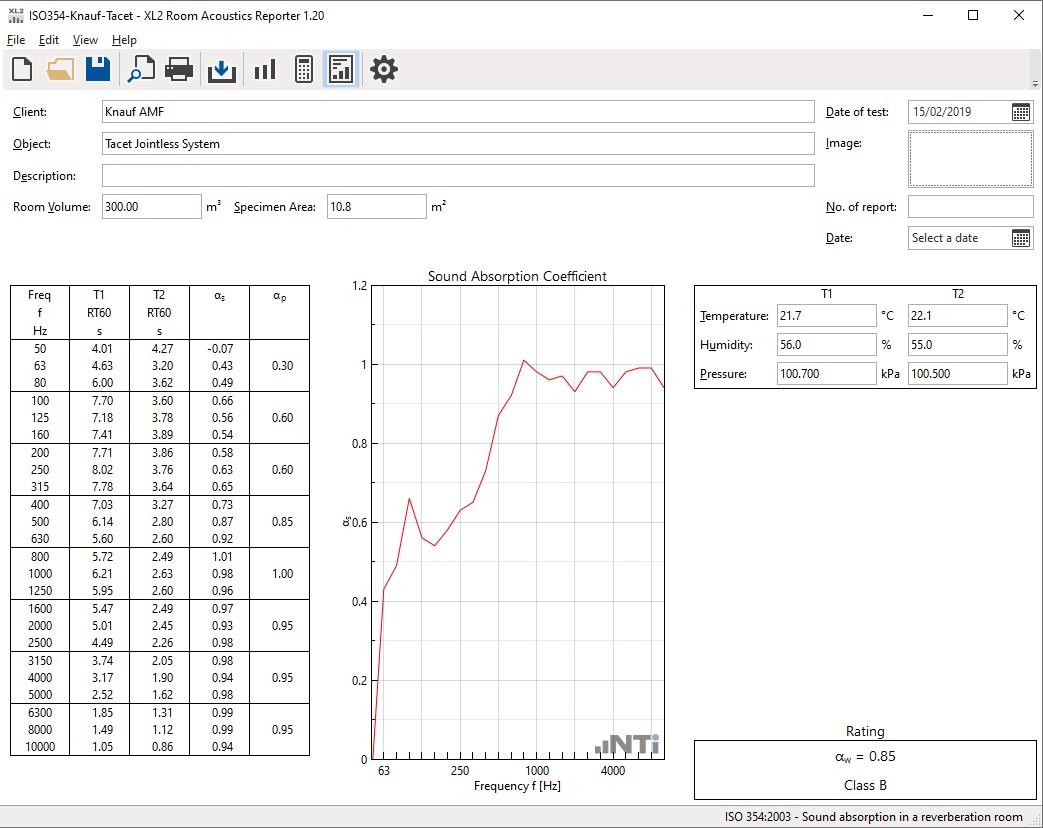Click the Room Volume input field
The height and width of the screenshot is (828, 1043).
[x=151, y=207]
